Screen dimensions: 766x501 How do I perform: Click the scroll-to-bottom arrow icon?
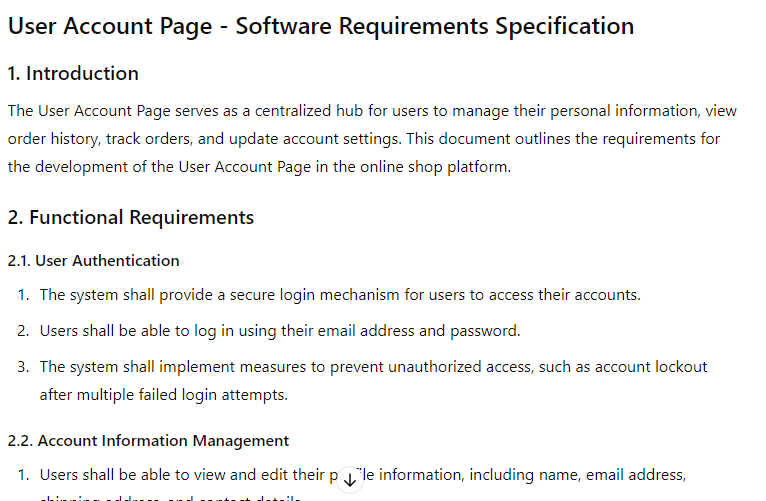point(350,480)
